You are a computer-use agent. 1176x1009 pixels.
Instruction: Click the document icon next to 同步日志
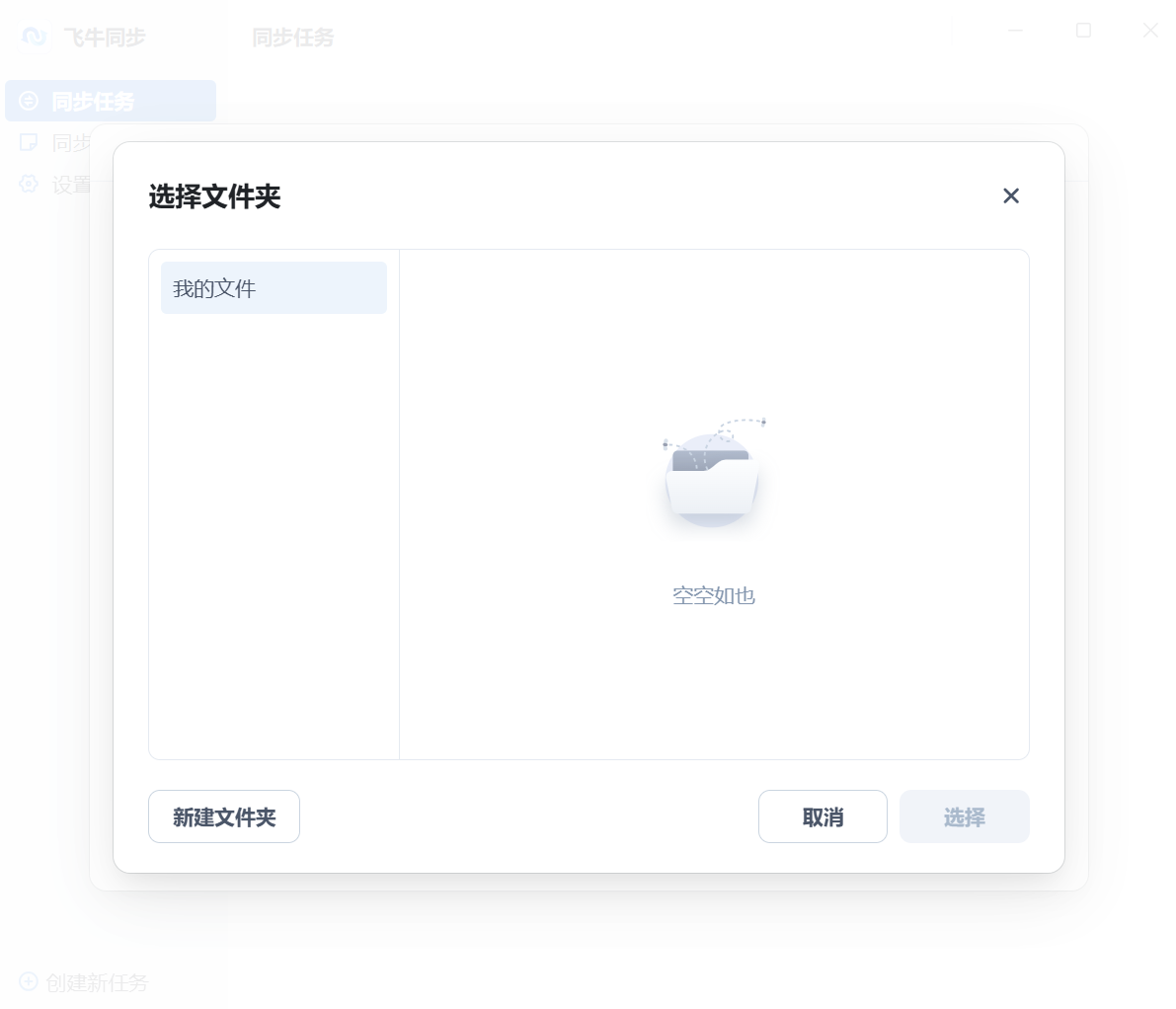(28, 142)
